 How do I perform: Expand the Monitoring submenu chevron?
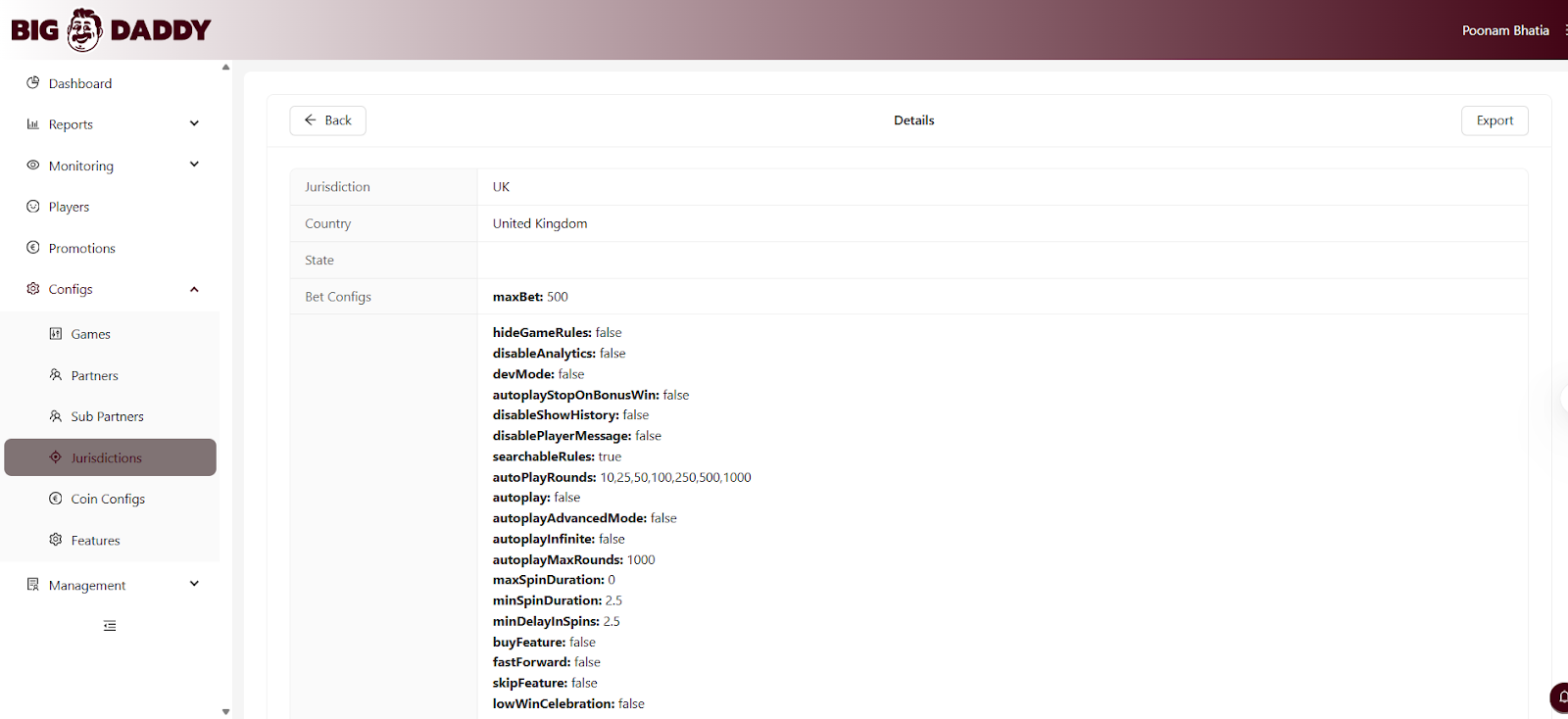[194, 165]
